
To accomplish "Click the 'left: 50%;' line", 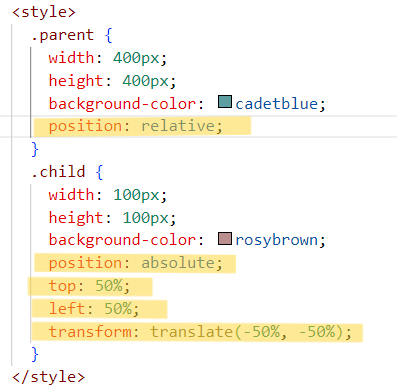I will 94,309.
